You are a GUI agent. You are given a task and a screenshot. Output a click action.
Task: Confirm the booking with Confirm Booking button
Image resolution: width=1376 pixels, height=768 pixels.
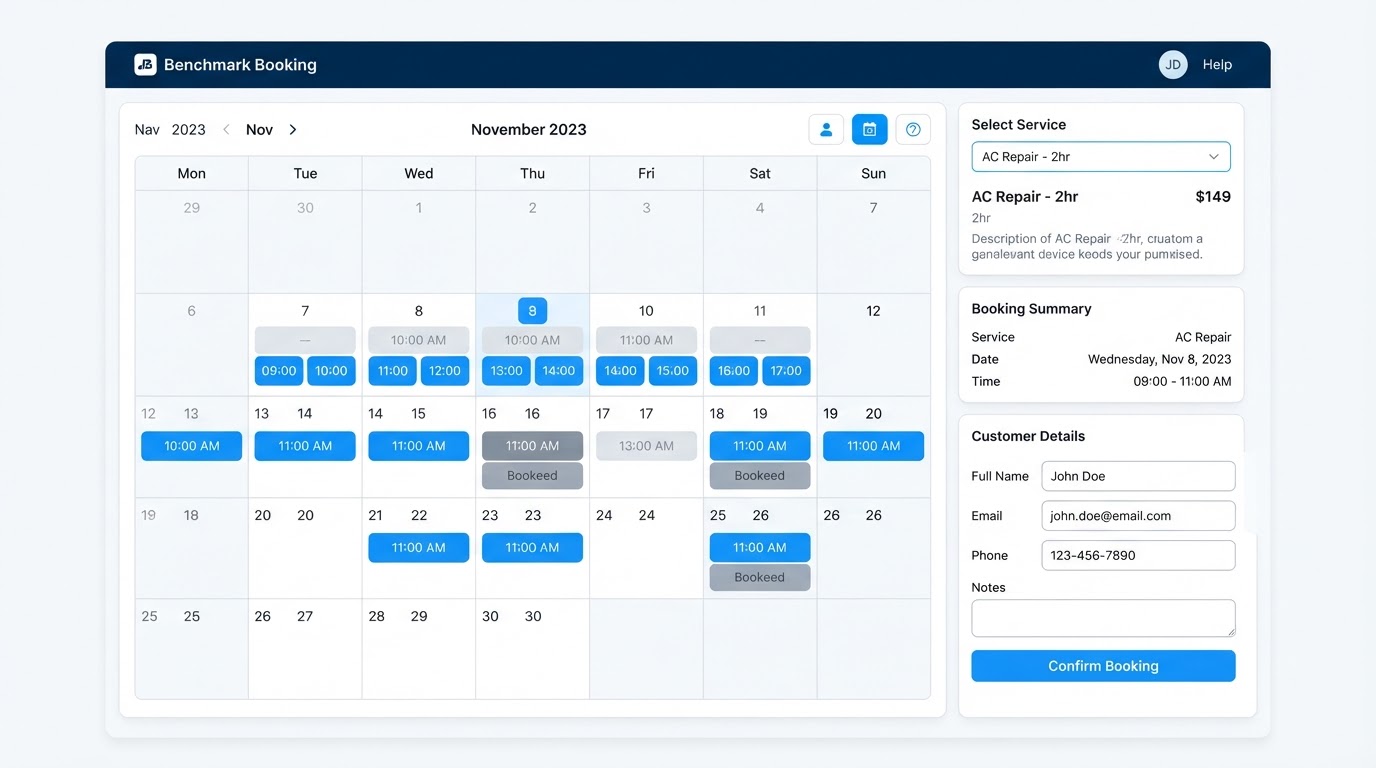click(x=1103, y=666)
